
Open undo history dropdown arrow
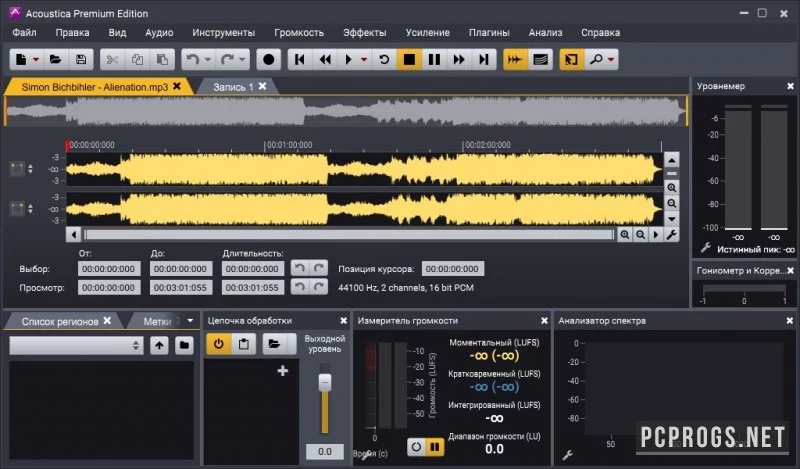(x=208, y=60)
